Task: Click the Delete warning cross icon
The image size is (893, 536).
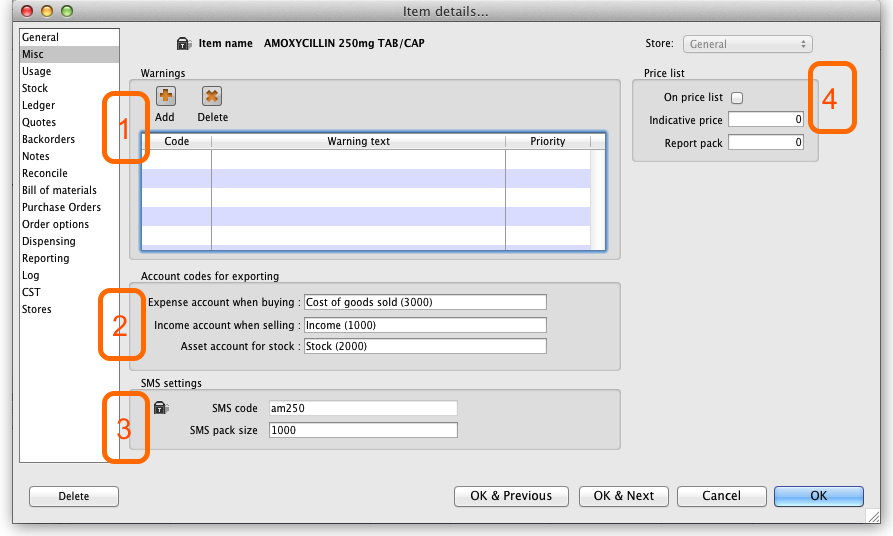Action: [212, 97]
